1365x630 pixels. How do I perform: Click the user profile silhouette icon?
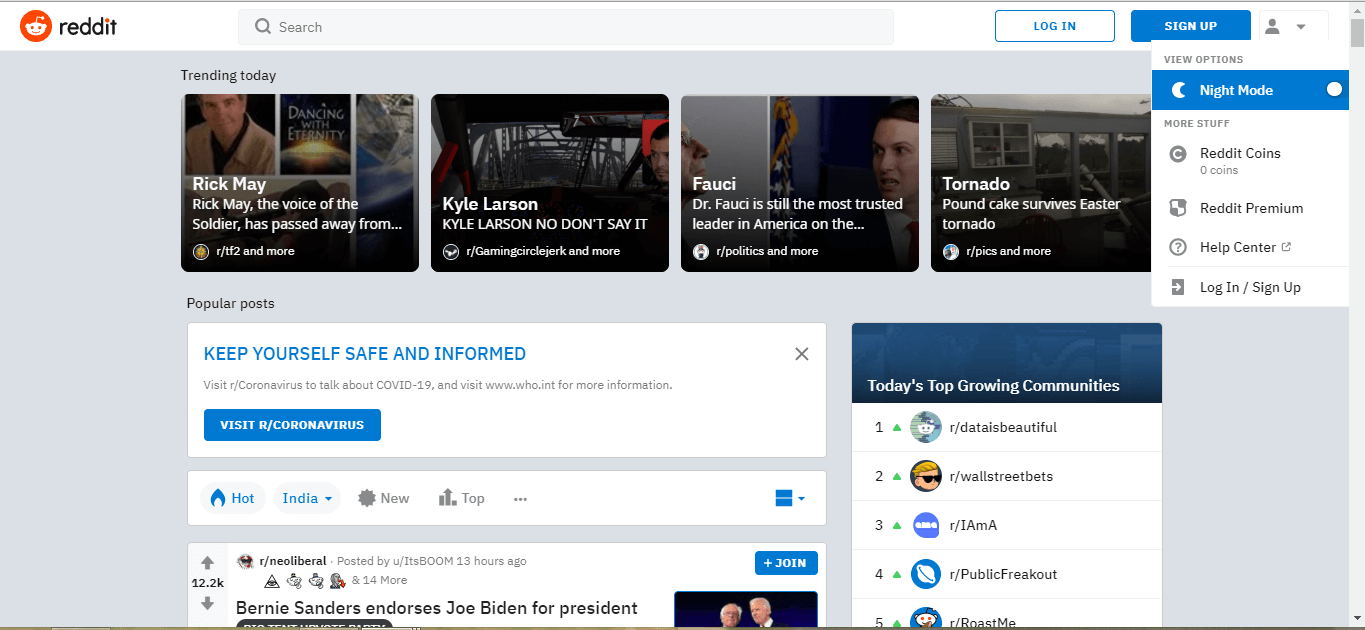[x=1272, y=27]
